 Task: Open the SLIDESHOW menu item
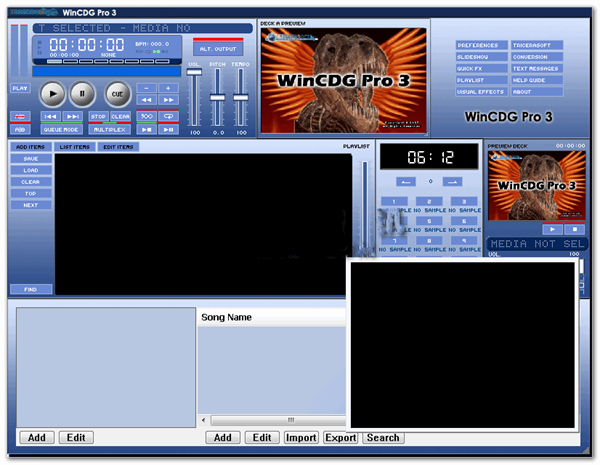[x=481, y=57]
